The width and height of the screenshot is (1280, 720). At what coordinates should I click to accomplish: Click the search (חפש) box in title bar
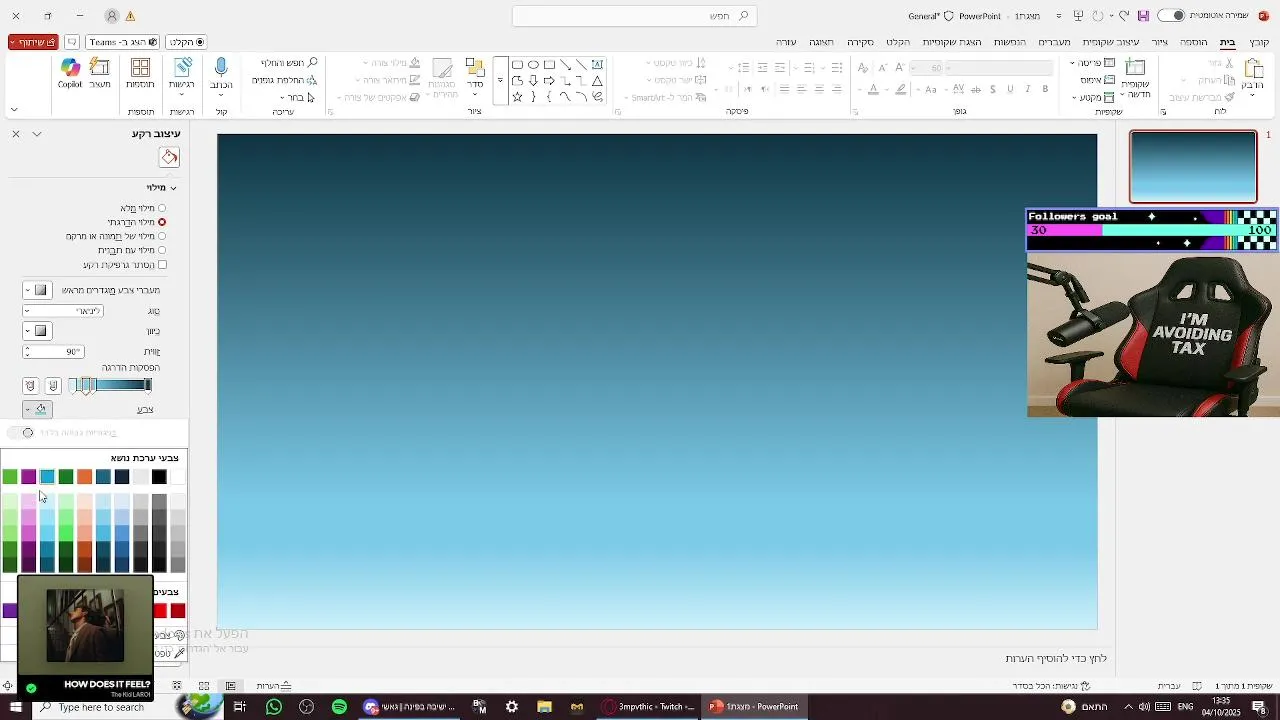coord(635,16)
